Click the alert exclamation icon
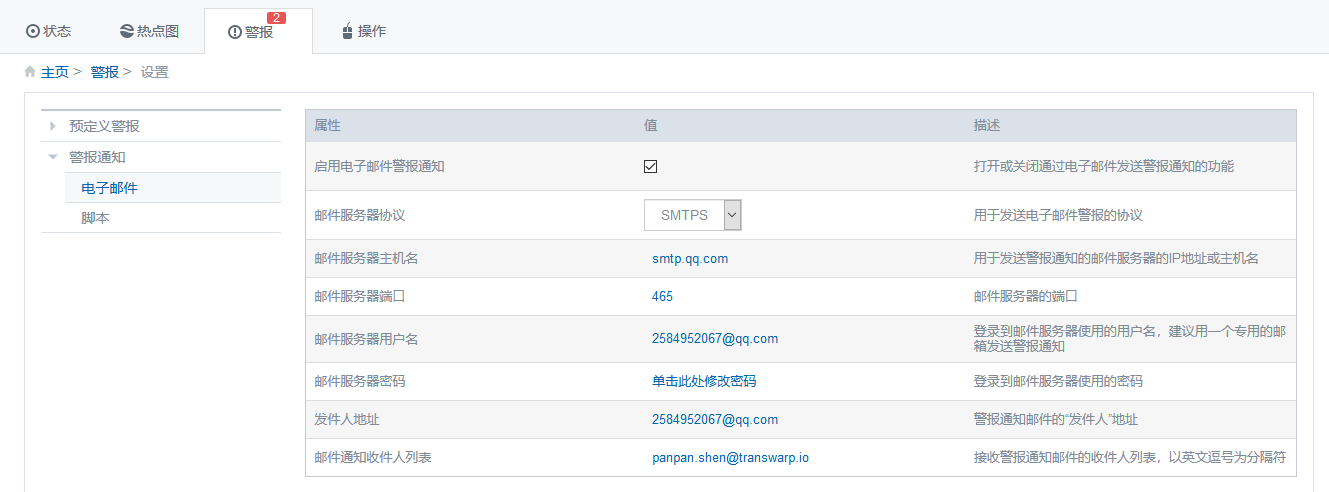1329x492 pixels. pyautogui.click(x=235, y=32)
